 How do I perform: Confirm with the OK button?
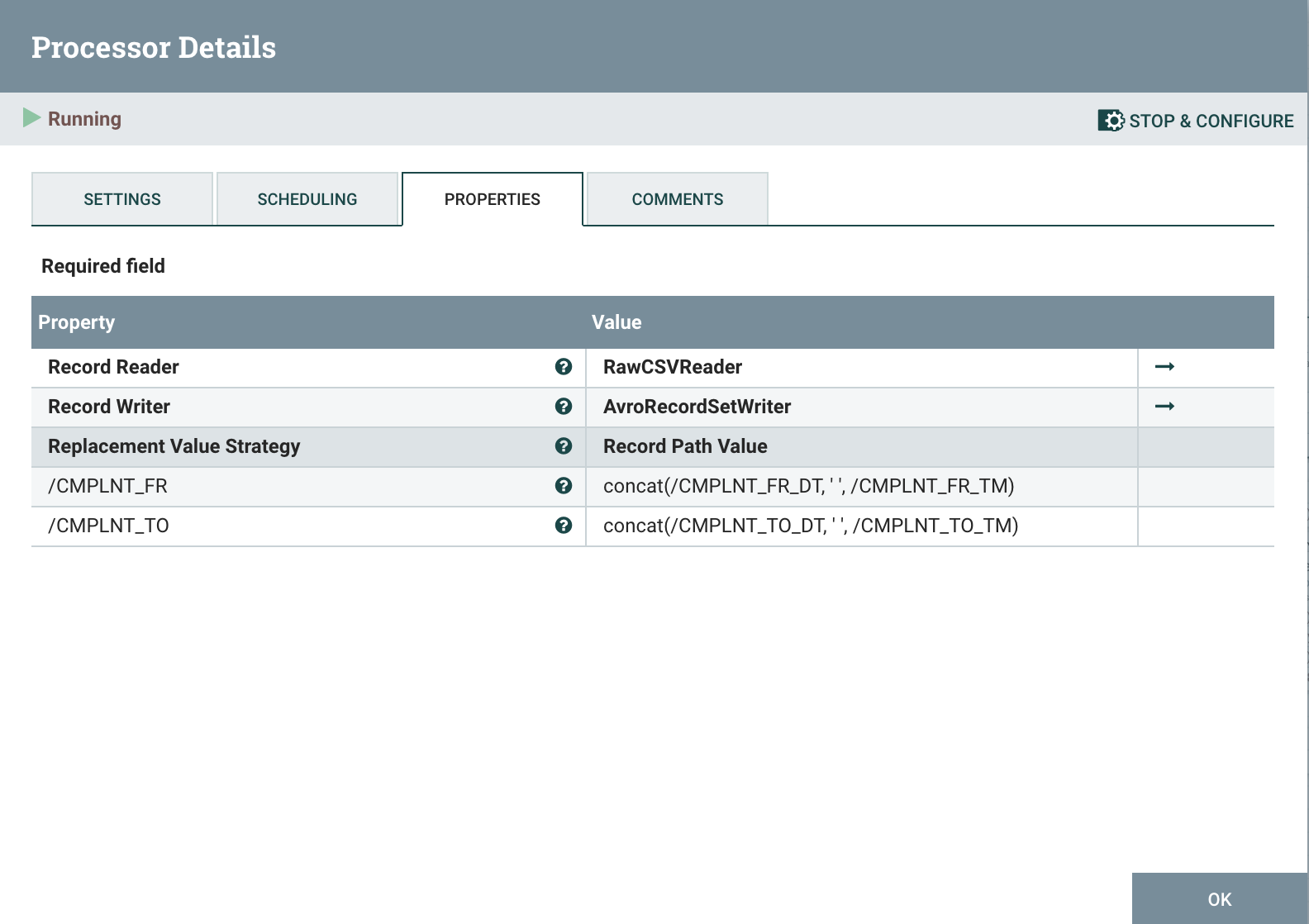tap(1220, 899)
